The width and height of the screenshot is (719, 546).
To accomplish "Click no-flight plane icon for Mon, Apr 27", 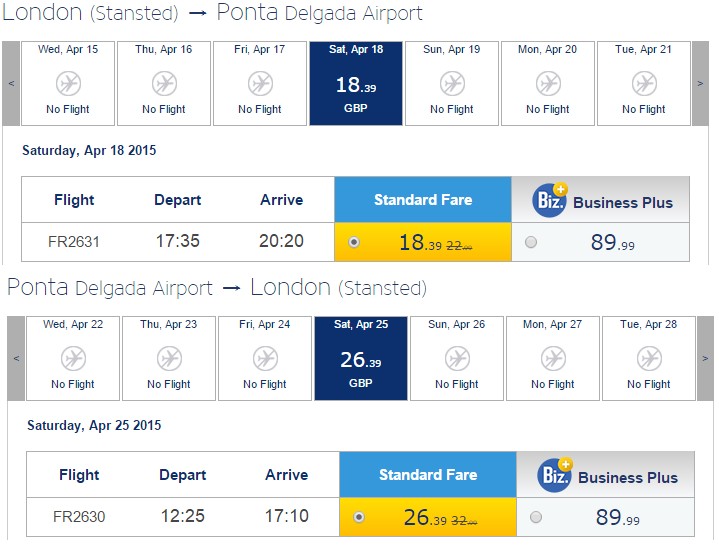I will [553, 358].
